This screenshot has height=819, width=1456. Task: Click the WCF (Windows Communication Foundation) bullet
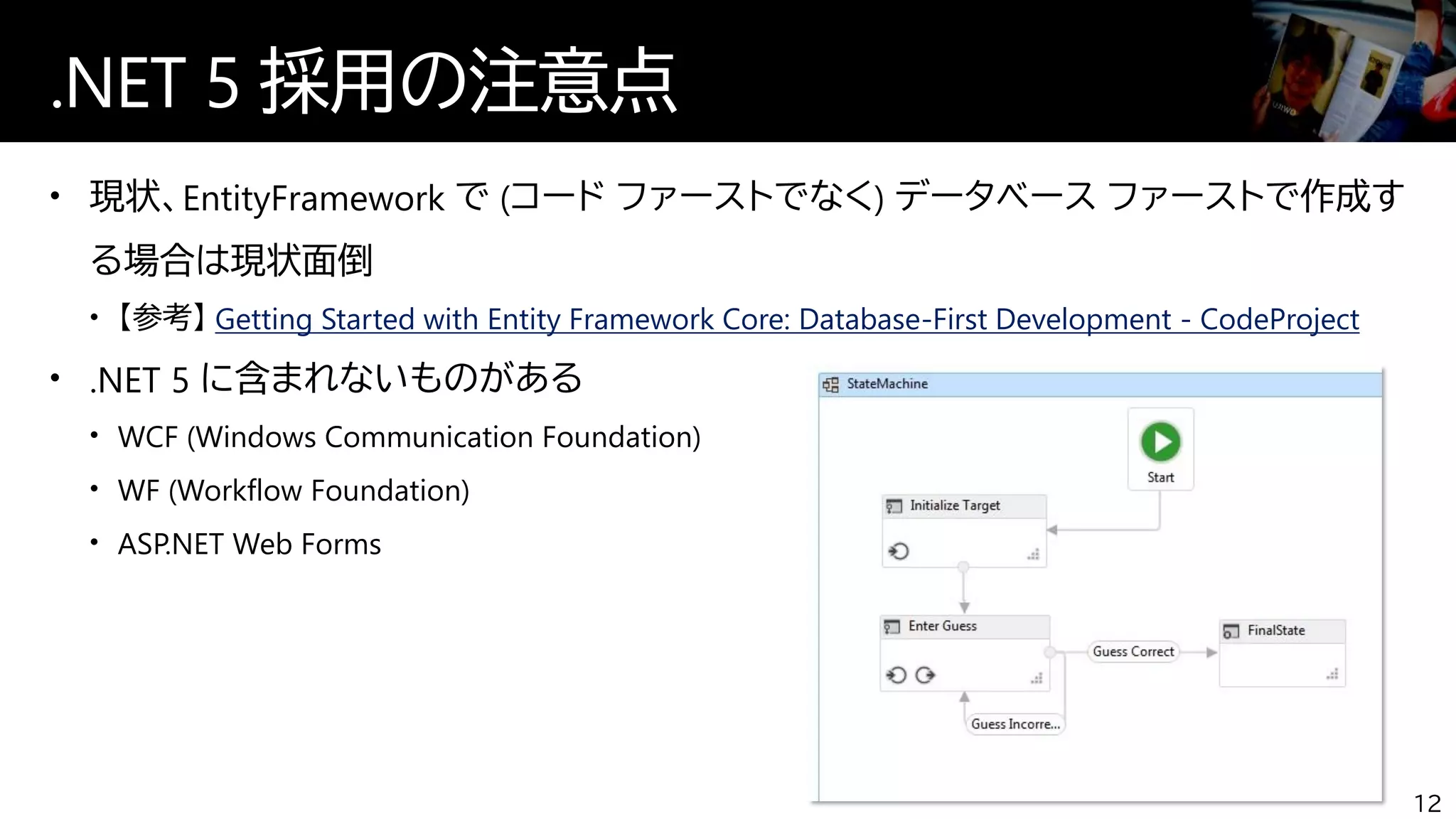[409, 437]
